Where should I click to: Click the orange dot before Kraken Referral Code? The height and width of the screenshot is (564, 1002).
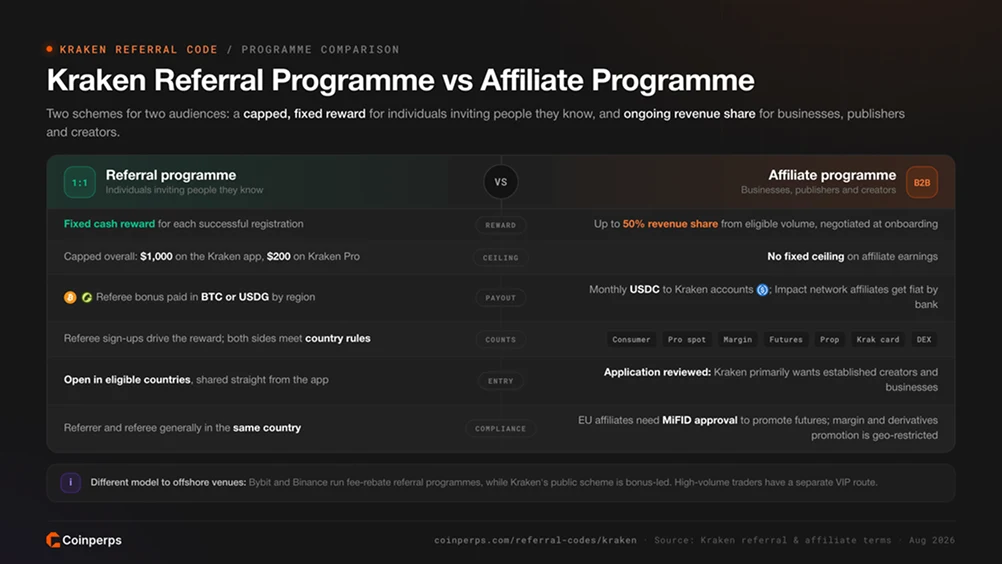click(x=50, y=49)
